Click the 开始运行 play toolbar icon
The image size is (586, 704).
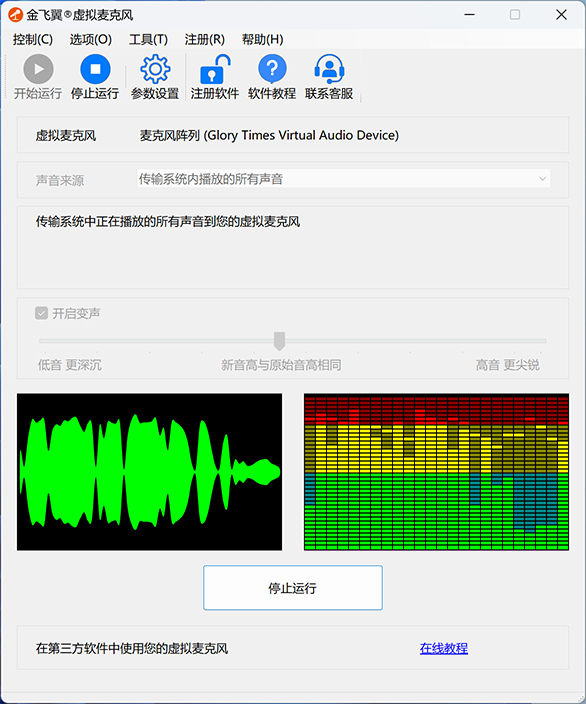tap(38, 69)
